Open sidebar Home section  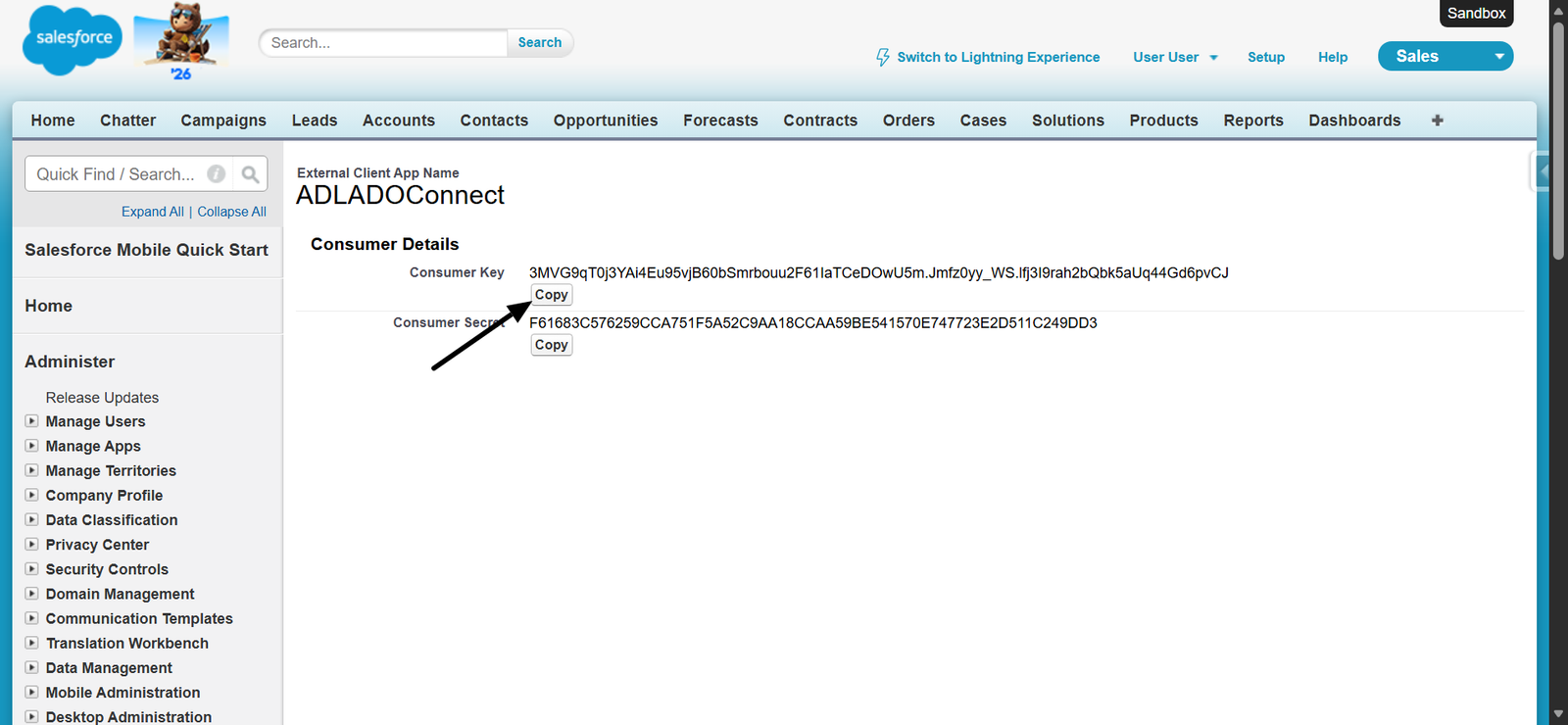[48, 306]
